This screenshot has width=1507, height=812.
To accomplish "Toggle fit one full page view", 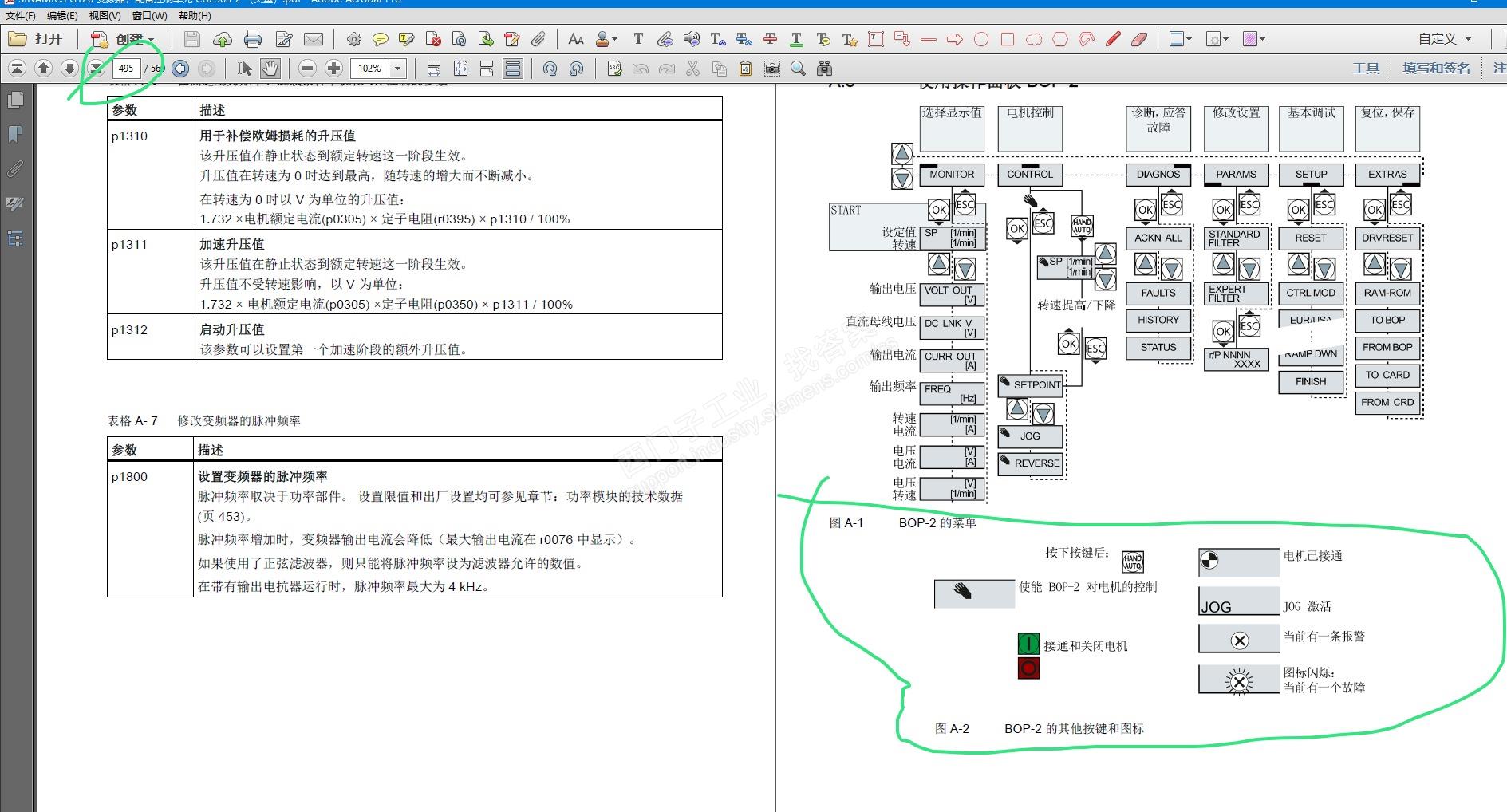I will pyautogui.click(x=460, y=69).
